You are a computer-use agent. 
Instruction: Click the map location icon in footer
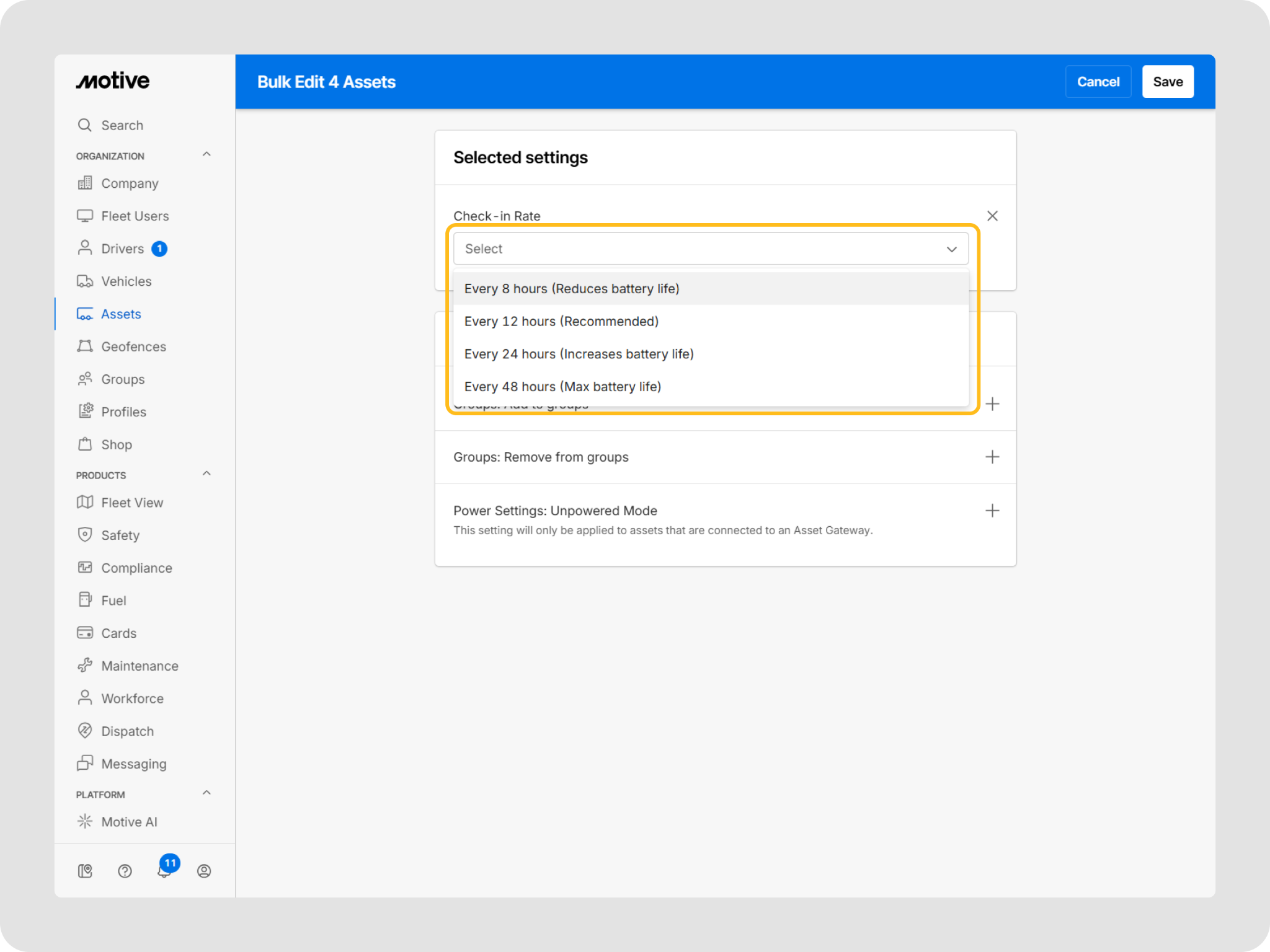coord(85,871)
